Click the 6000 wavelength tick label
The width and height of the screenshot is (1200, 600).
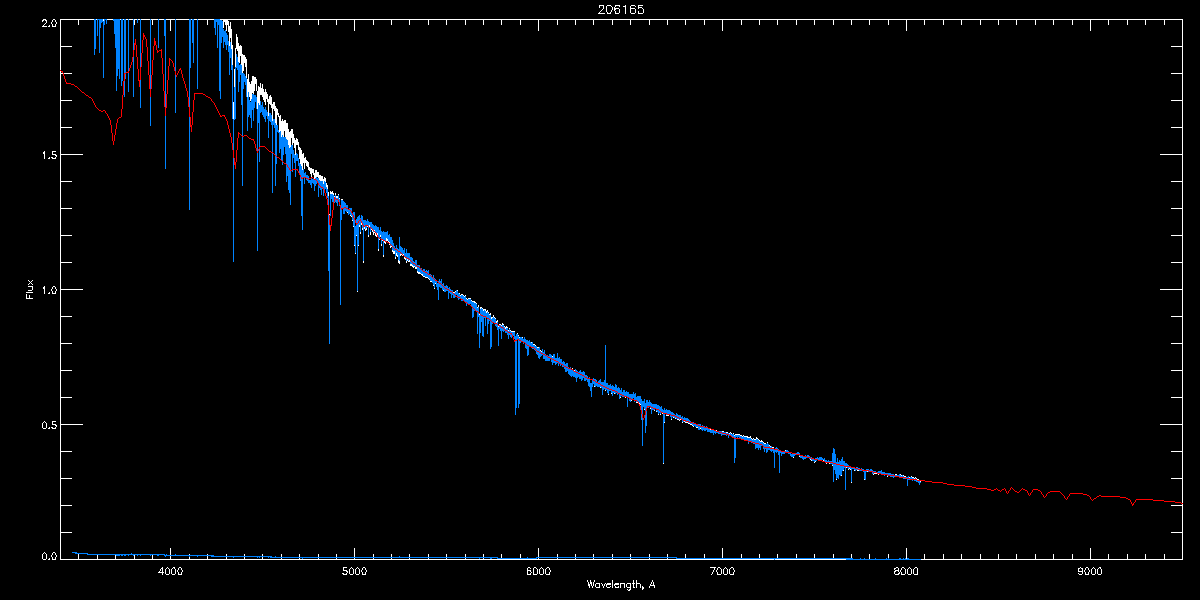[538, 573]
